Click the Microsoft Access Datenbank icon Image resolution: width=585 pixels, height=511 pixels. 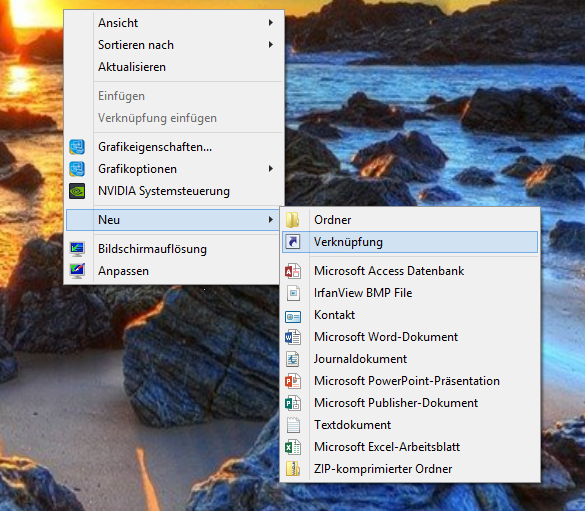(292, 271)
